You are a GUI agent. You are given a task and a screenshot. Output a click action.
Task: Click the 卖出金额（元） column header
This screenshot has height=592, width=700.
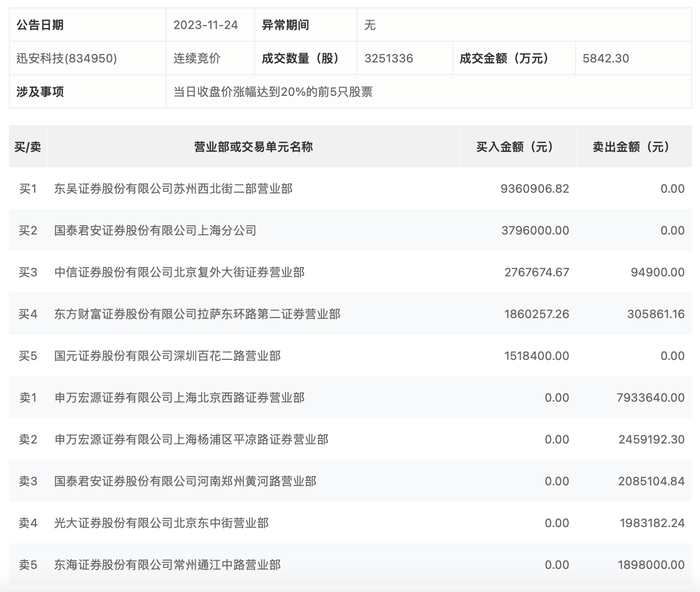[634, 146]
